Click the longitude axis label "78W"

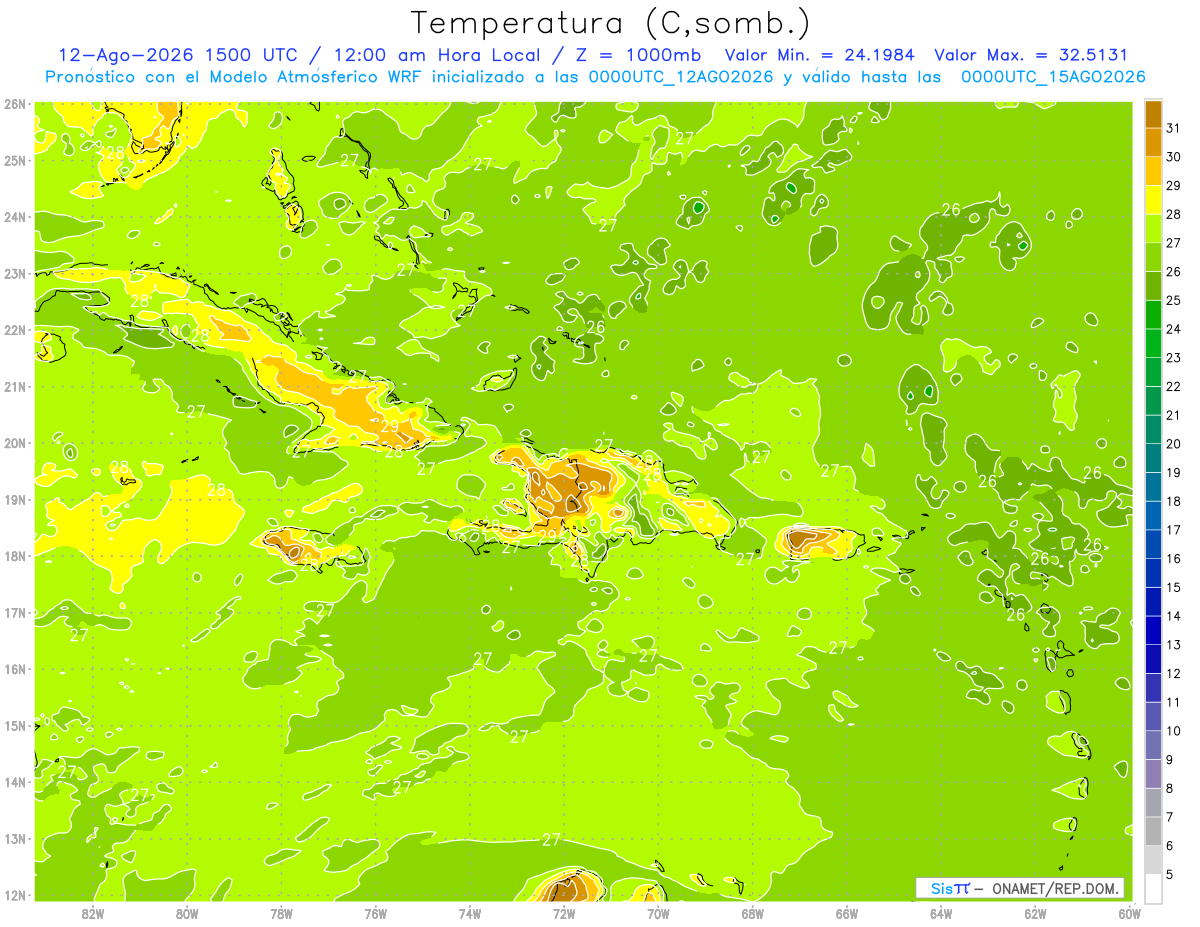tap(281, 913)
